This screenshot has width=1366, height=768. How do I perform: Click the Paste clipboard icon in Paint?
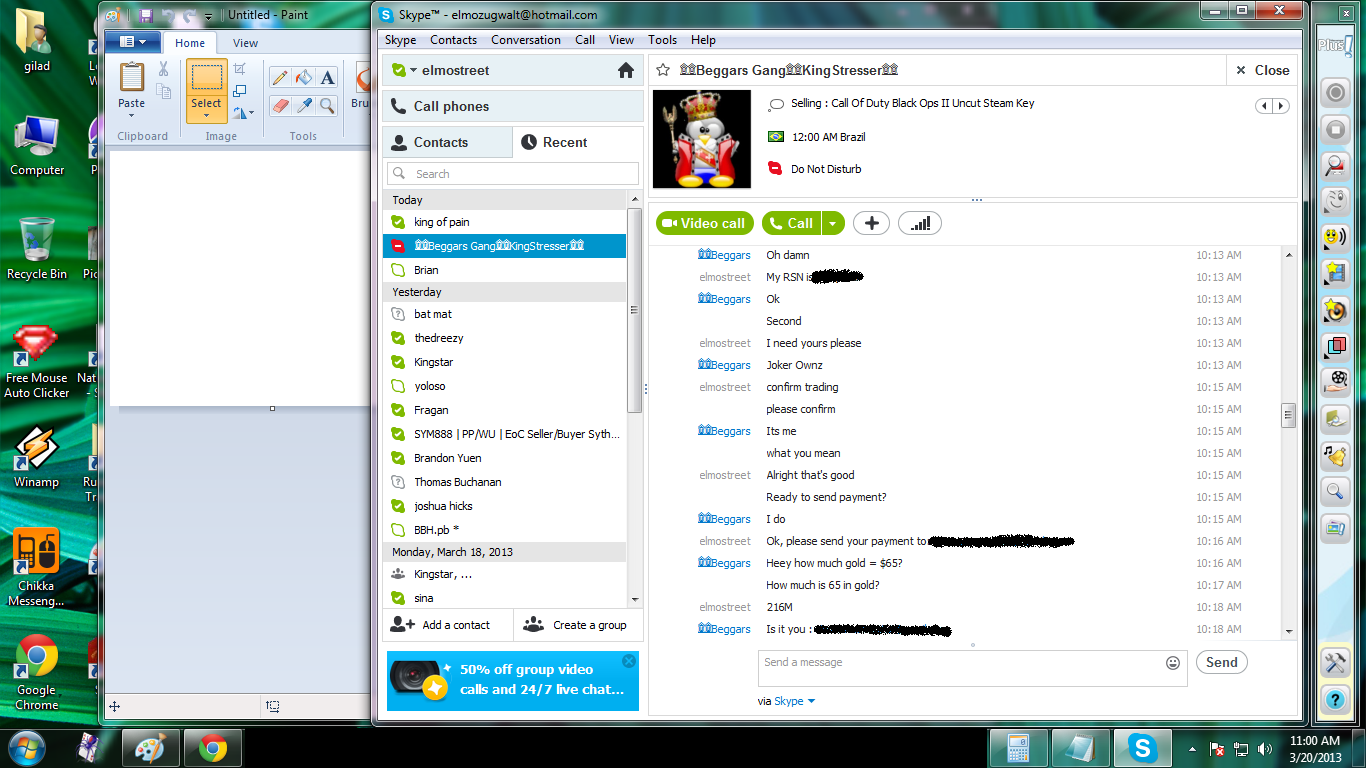point(132,77)
